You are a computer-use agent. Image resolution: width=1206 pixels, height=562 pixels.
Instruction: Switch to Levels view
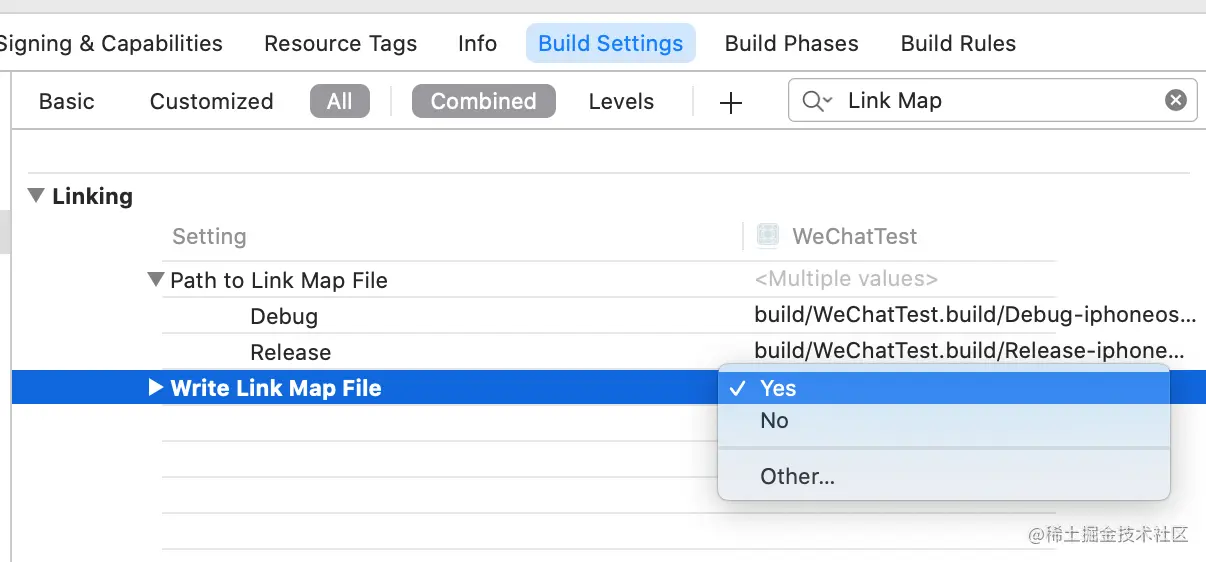(x=621, y=101)
